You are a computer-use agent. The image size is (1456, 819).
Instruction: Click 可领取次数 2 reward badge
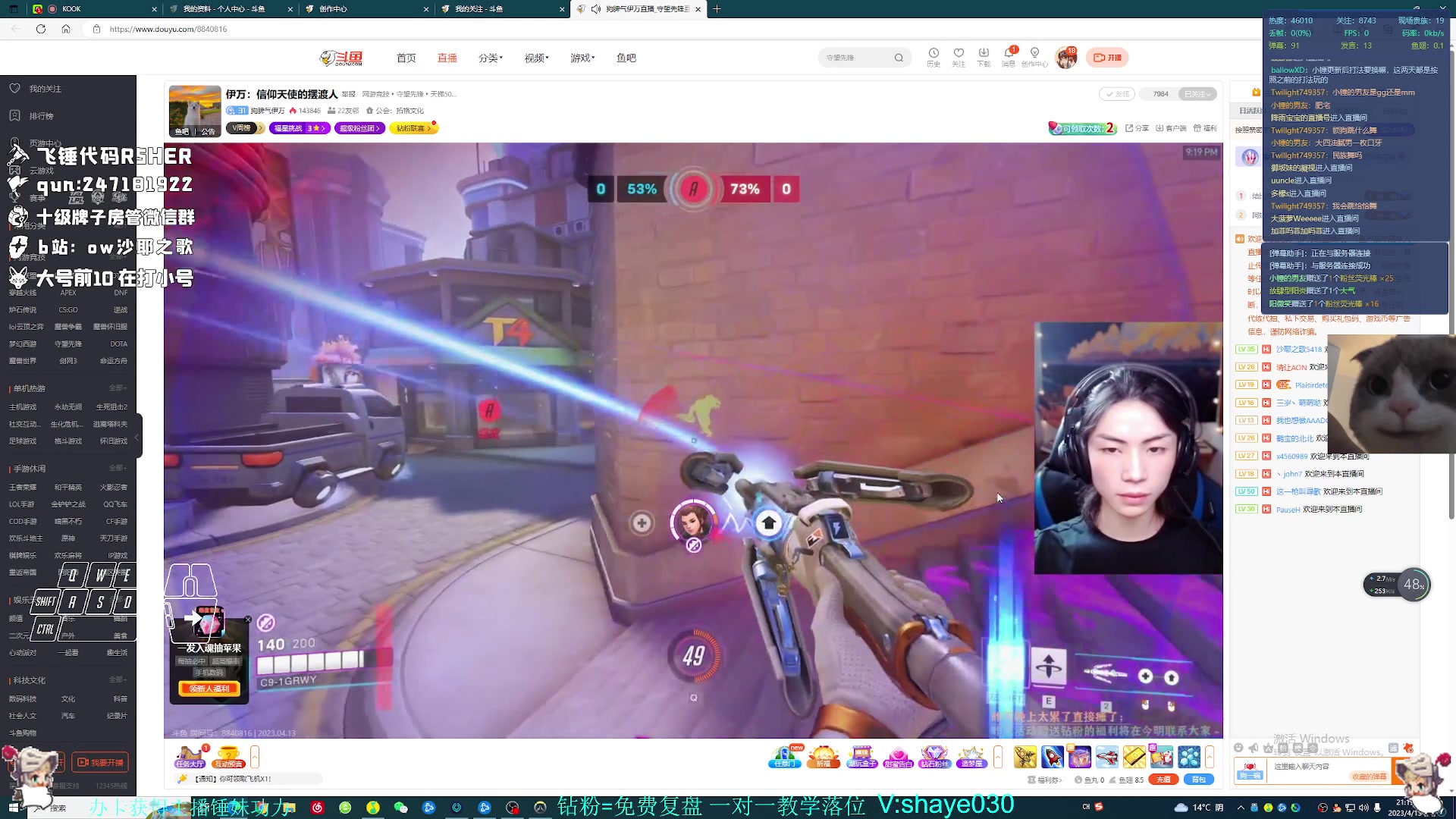point(1081,128)
